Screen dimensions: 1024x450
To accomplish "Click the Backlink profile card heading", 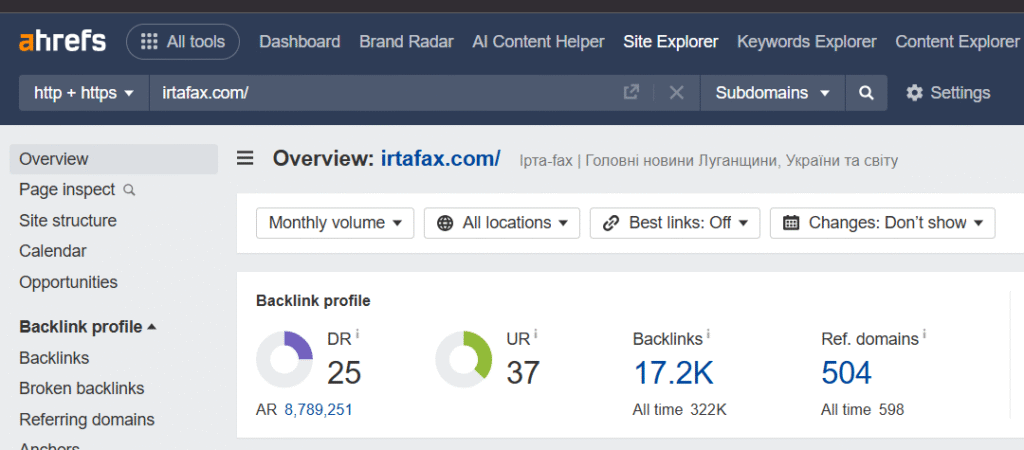I will click(x=313, y=300).
